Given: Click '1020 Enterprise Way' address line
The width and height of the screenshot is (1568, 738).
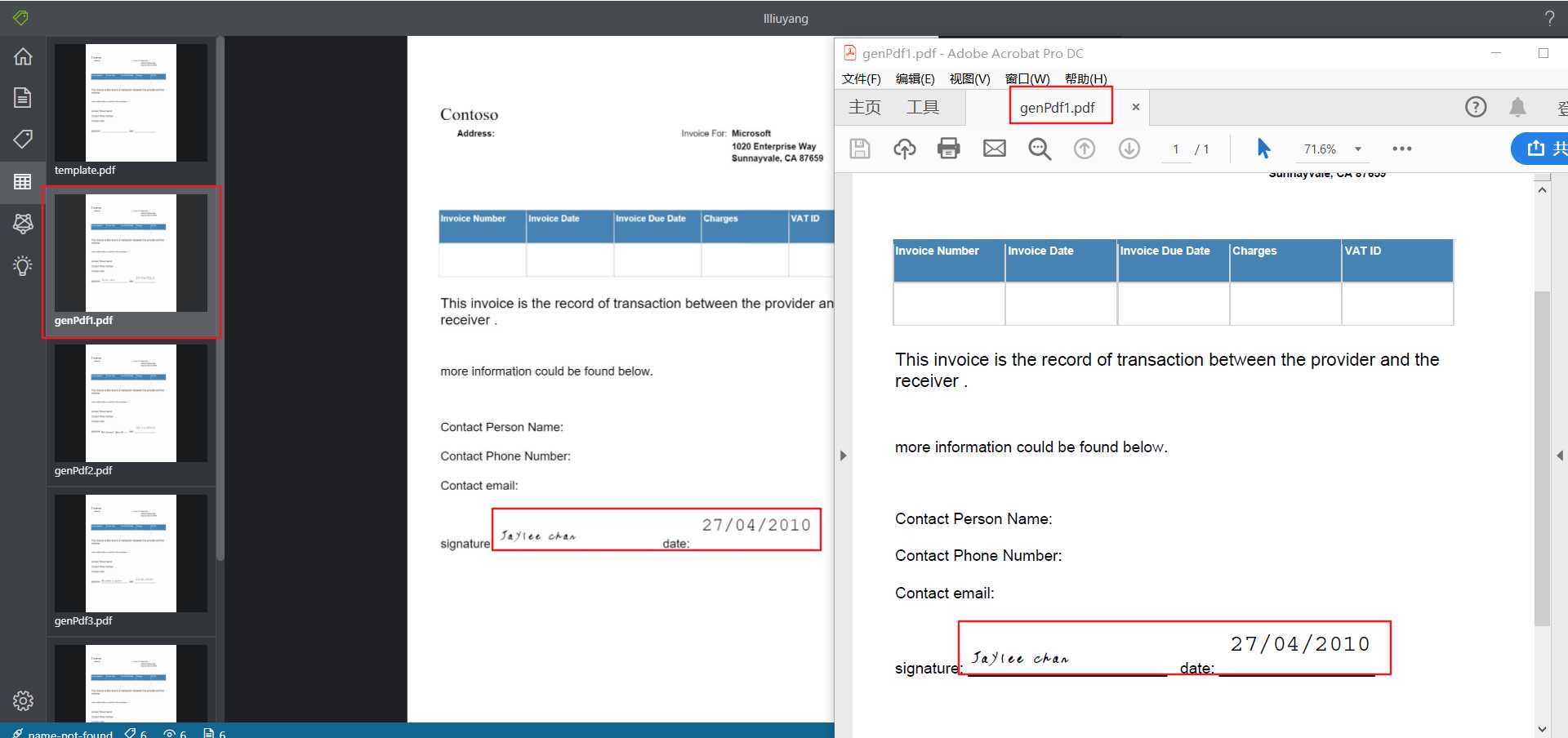Looking at the screenshot, I should tap(773, 146).
